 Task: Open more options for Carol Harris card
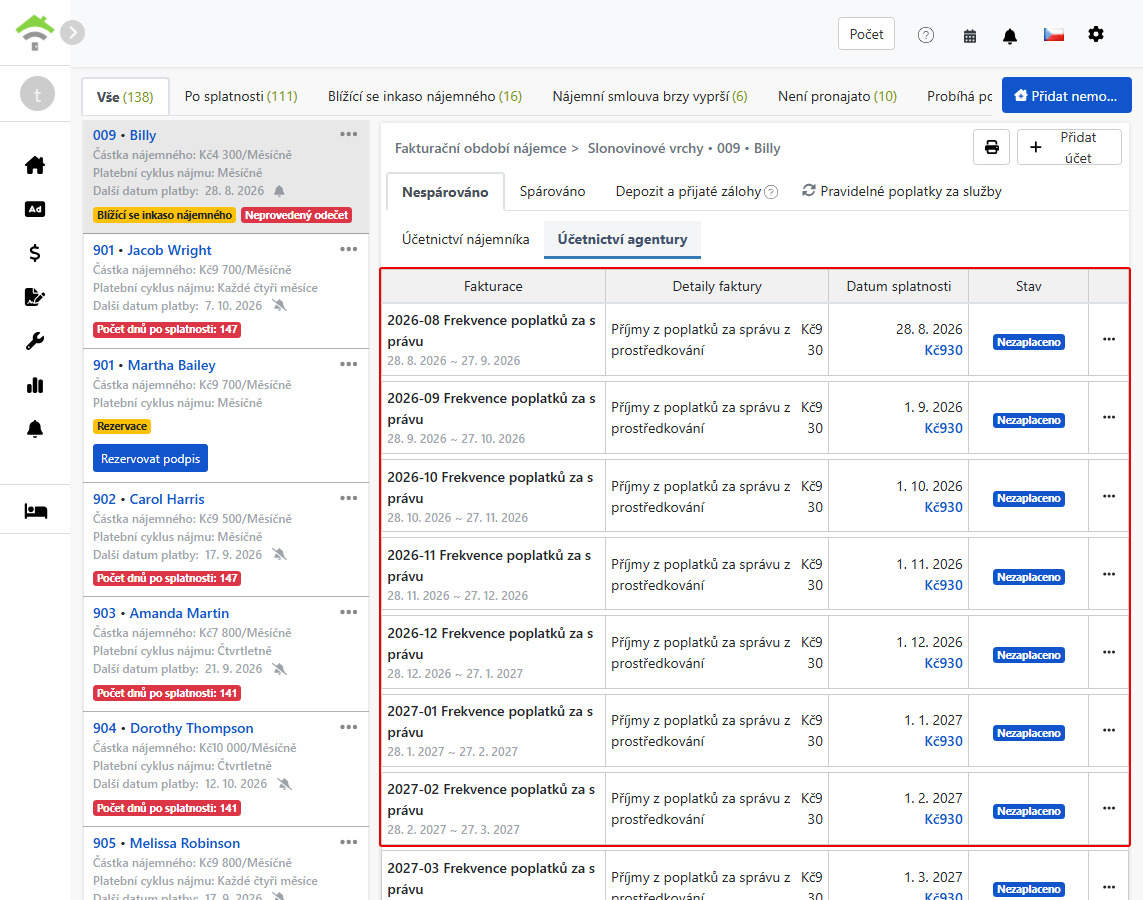348,498
